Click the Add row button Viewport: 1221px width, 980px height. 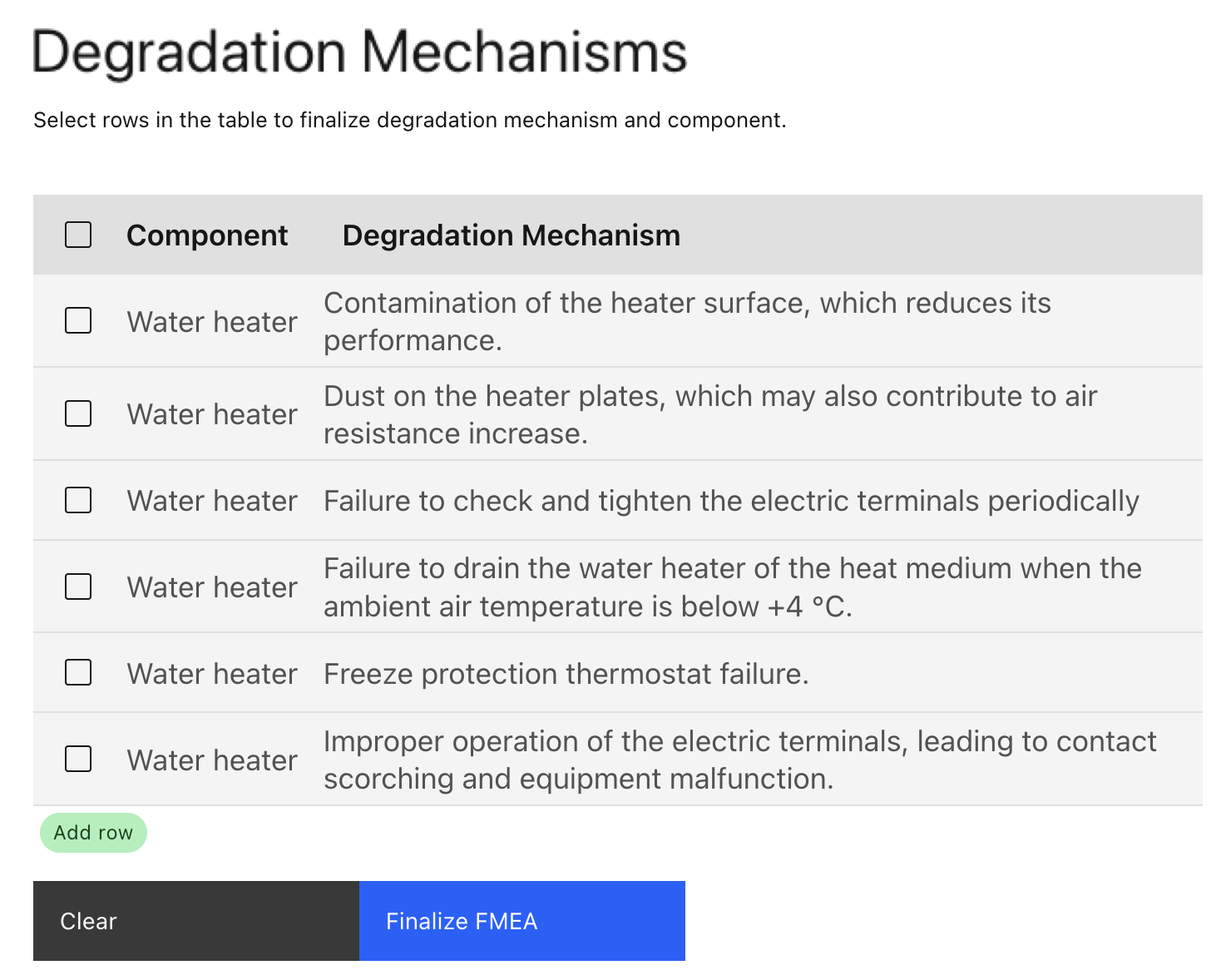click(x=93, y=833)
